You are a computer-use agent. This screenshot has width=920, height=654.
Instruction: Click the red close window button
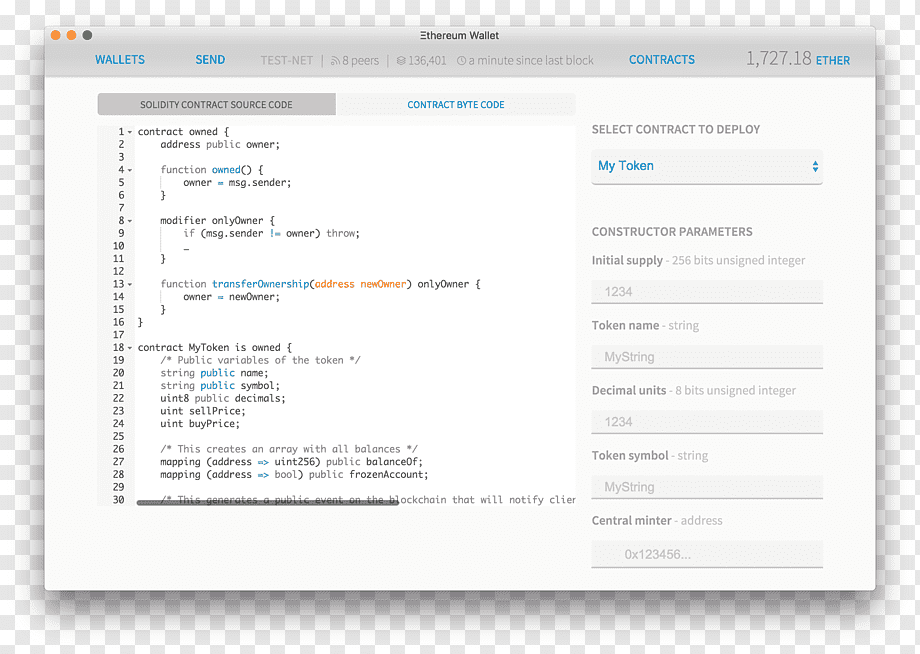(56, 35)
